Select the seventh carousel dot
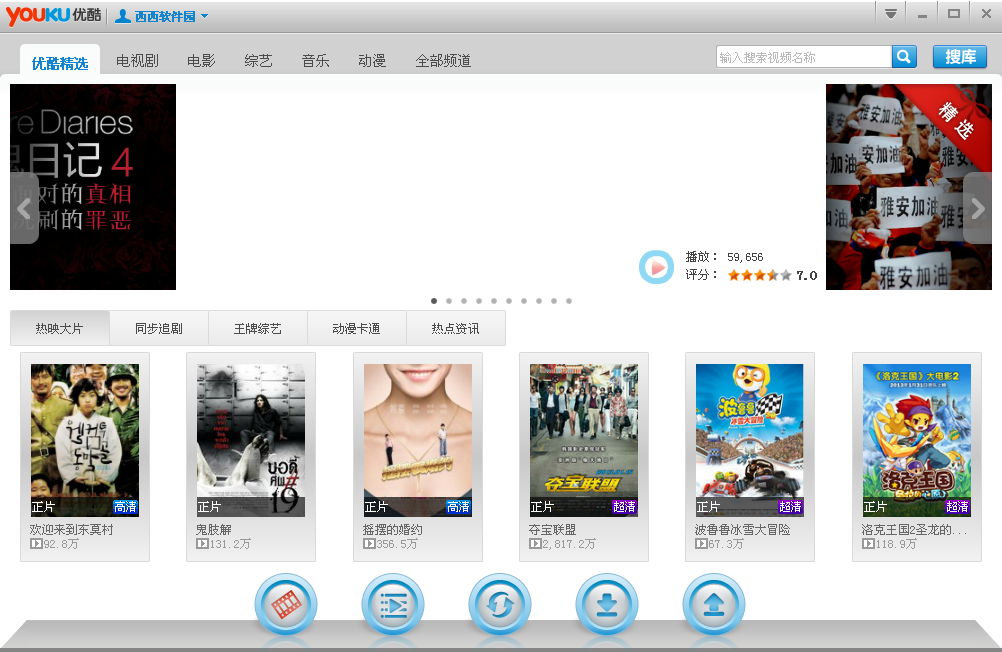 point(524,300)
